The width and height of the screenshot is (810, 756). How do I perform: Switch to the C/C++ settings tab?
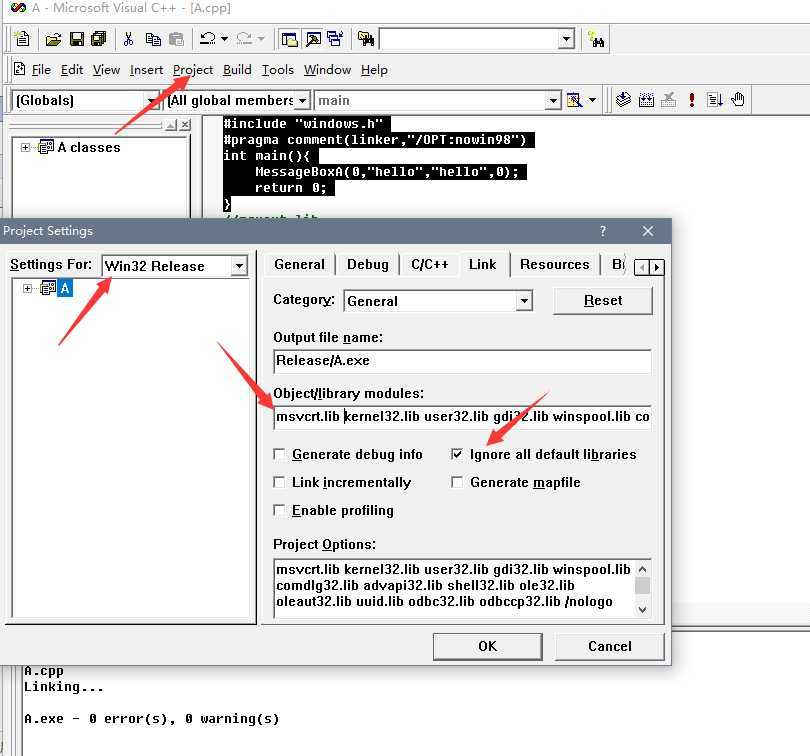pos(429,265)
